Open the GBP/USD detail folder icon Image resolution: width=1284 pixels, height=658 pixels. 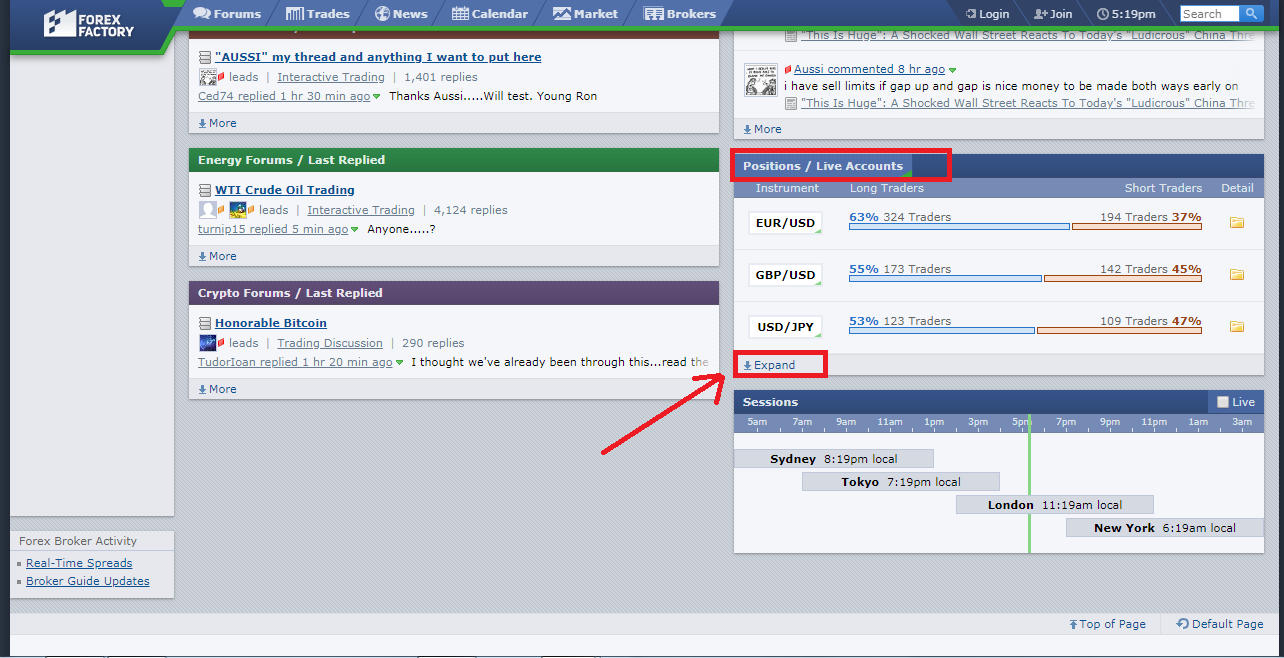[x=1236, y=275]
